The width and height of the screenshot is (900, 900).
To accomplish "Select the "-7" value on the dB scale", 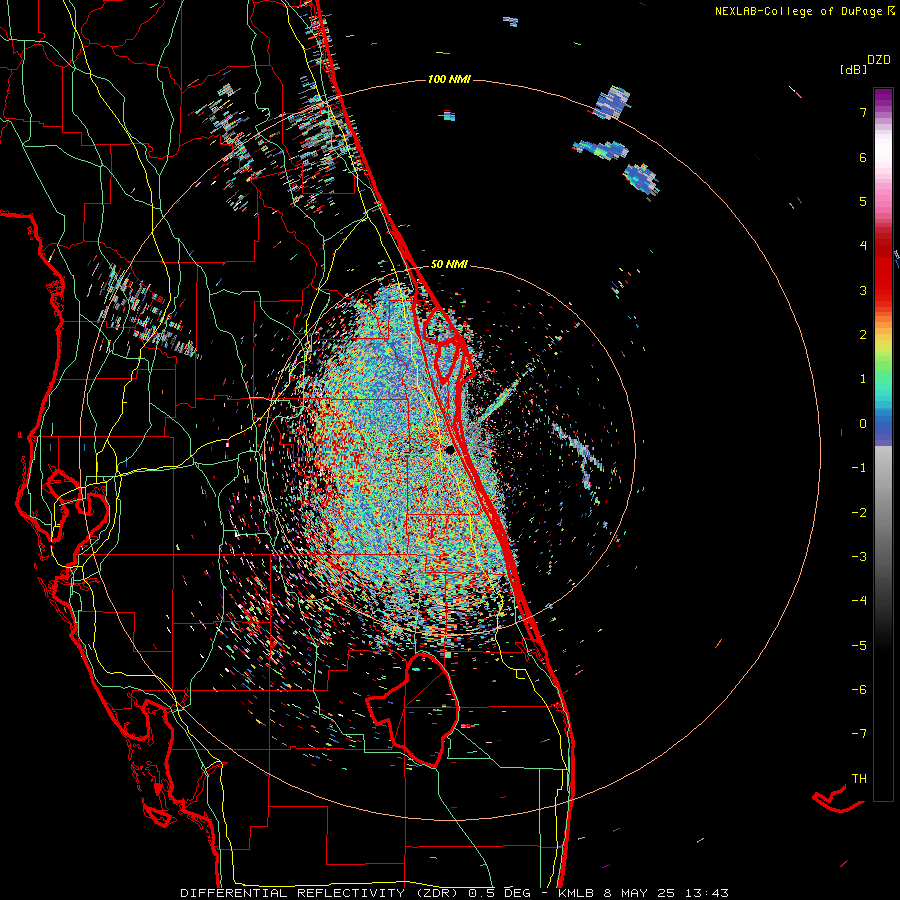I will [x=859, y=734].
